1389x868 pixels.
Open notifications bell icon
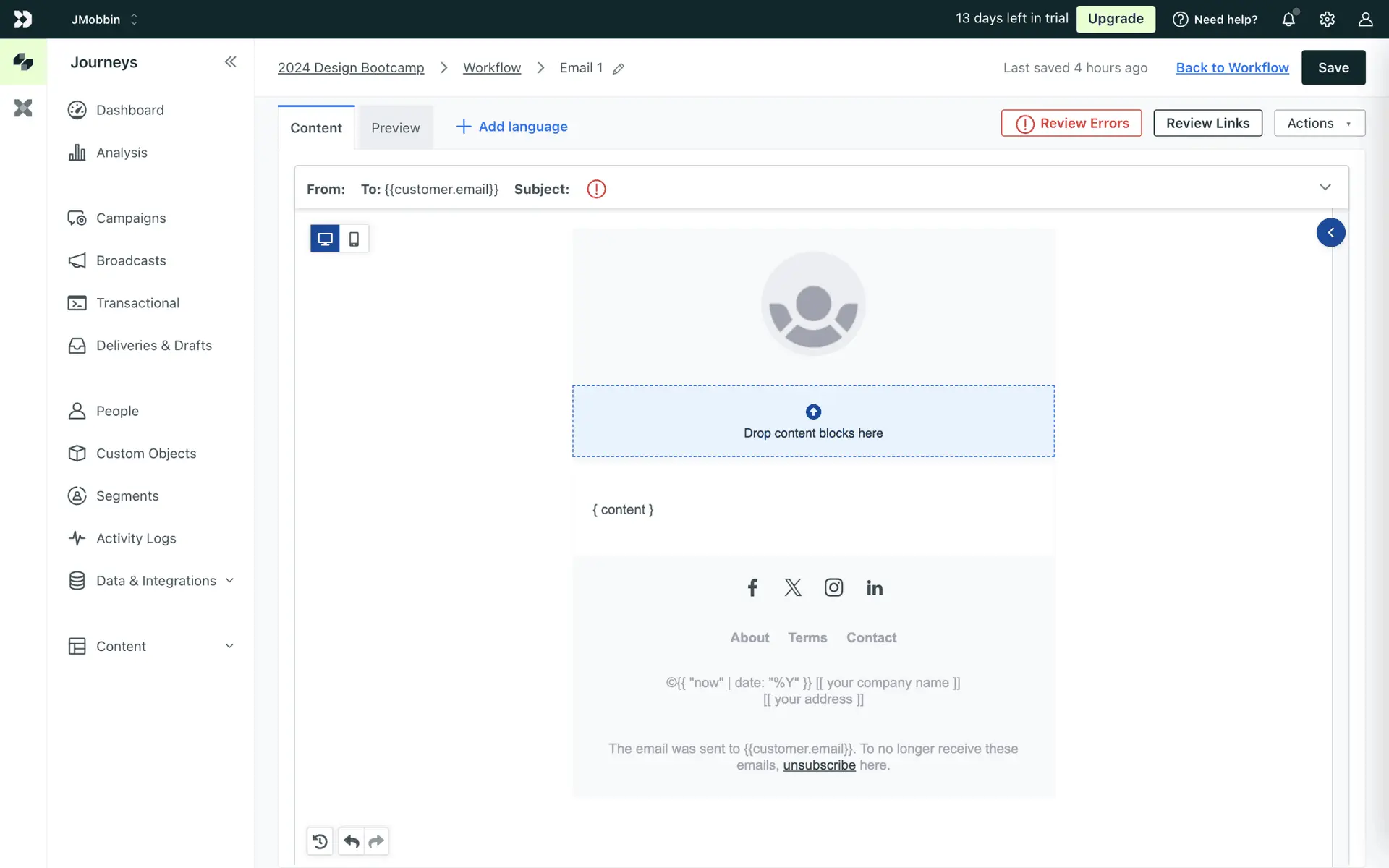click(1288, 20)
